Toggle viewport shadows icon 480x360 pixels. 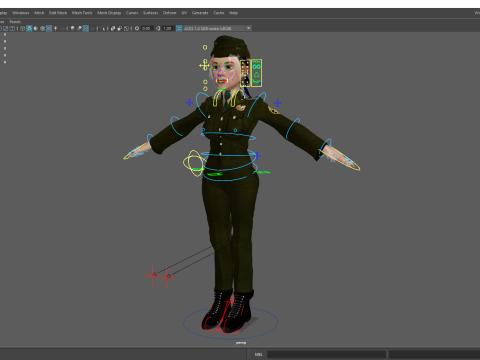62,28
